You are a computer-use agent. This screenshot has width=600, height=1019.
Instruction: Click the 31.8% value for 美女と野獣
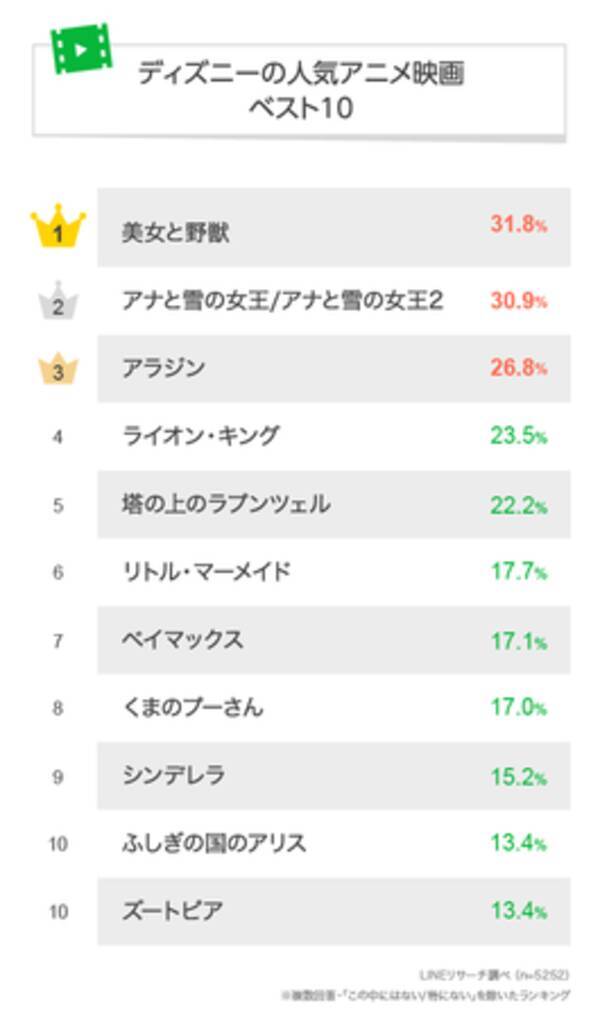tap(518, 225)
